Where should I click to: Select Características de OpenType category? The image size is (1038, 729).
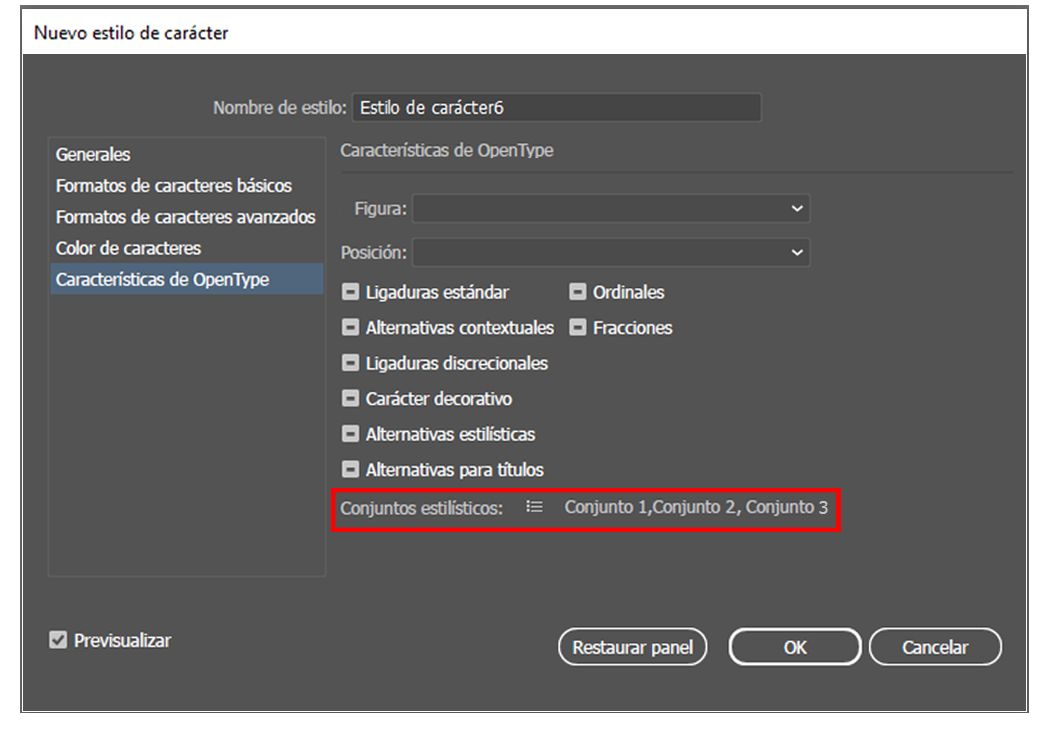(187, 279)
